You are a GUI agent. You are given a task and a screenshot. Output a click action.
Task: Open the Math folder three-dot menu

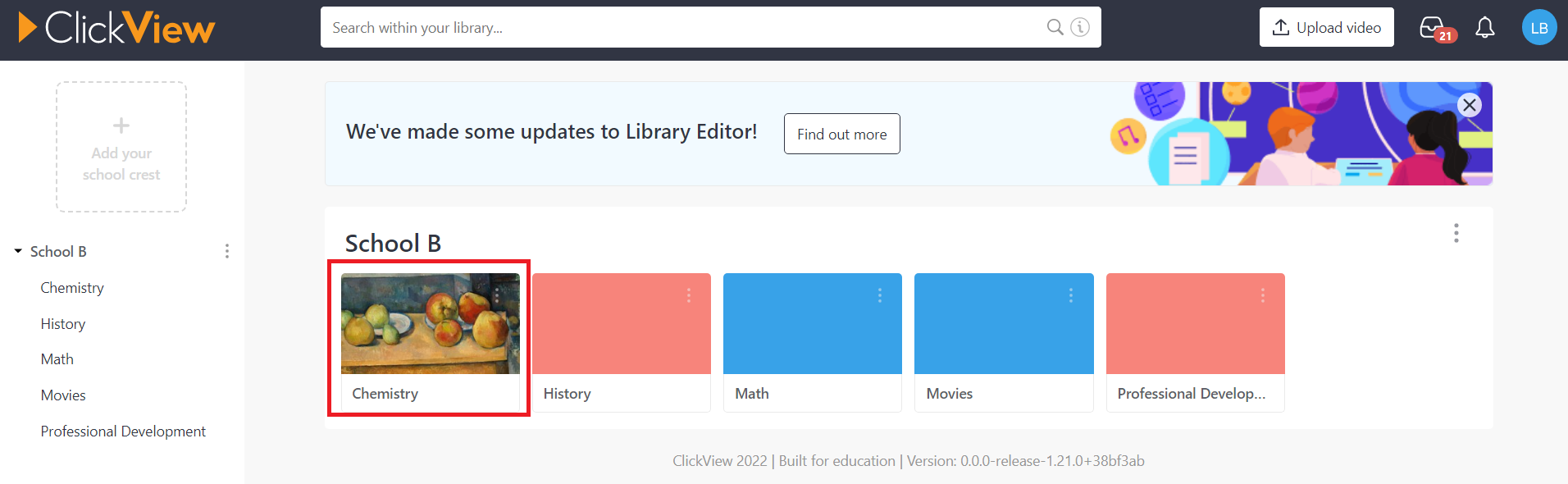click(880, 295)
